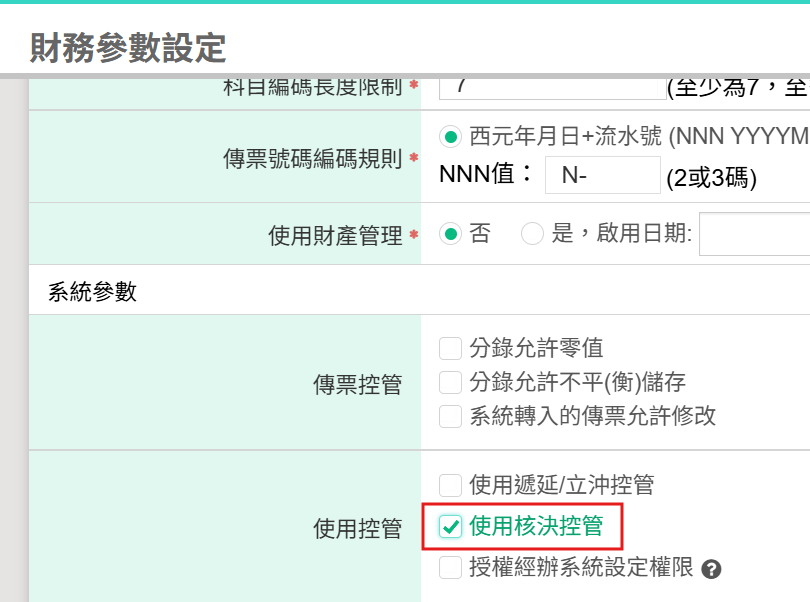Image resolution: width=810 pixels, height=602 pixels.
Task: Select 是，啟用日期 radio option
Action: 533,234
